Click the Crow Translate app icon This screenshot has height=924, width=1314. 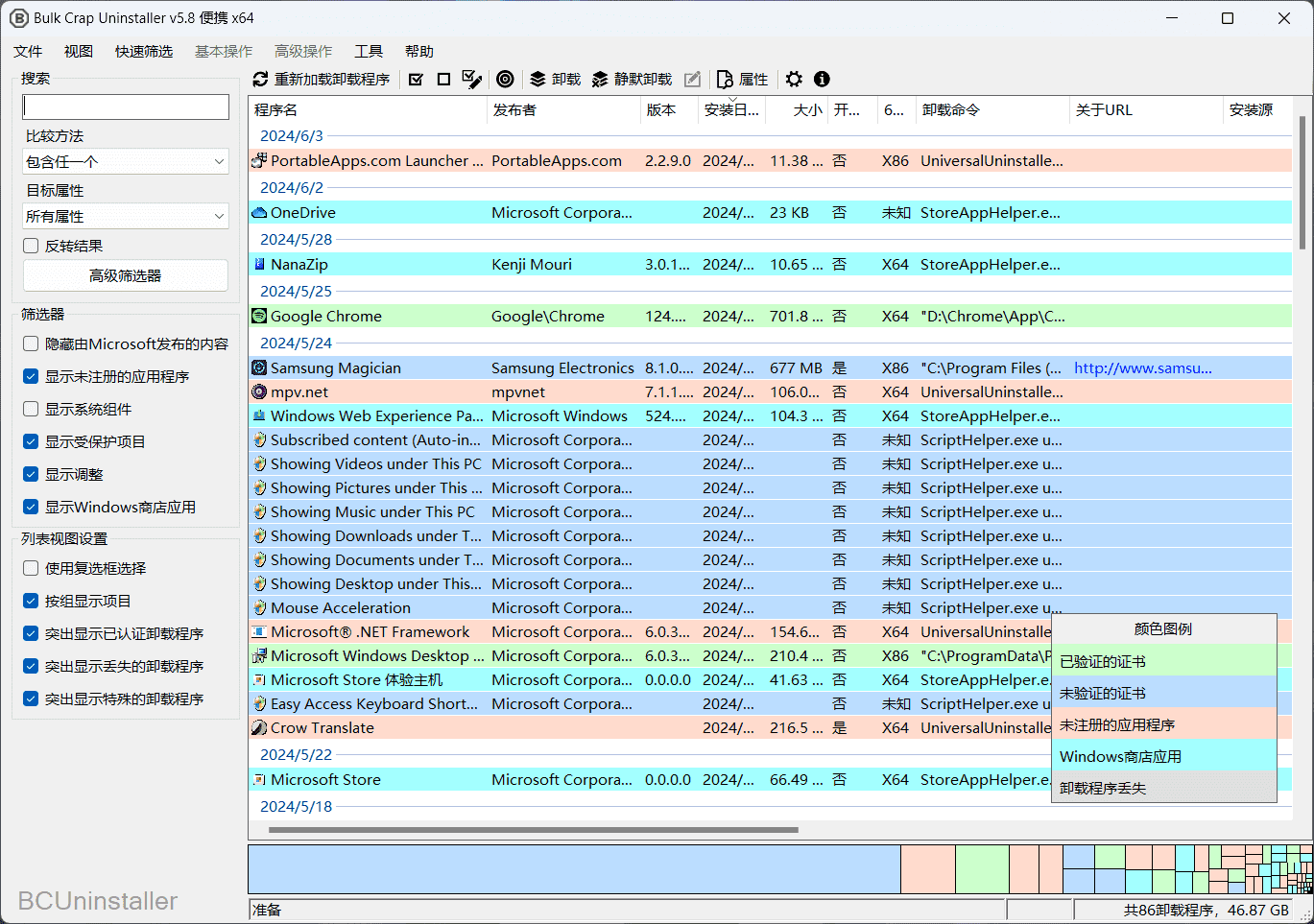pyautogui.click(x=259, y=727)
